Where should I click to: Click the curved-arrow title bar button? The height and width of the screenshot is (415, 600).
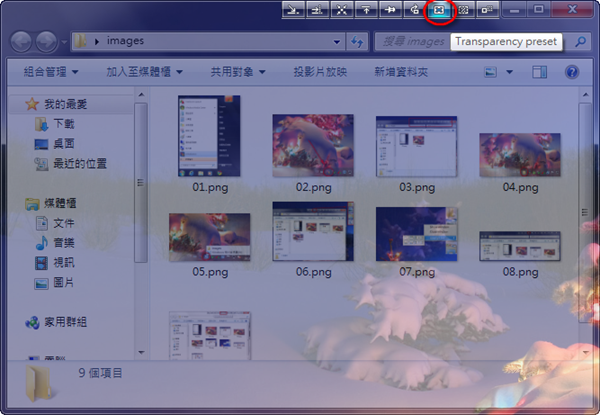click(415, 10)
